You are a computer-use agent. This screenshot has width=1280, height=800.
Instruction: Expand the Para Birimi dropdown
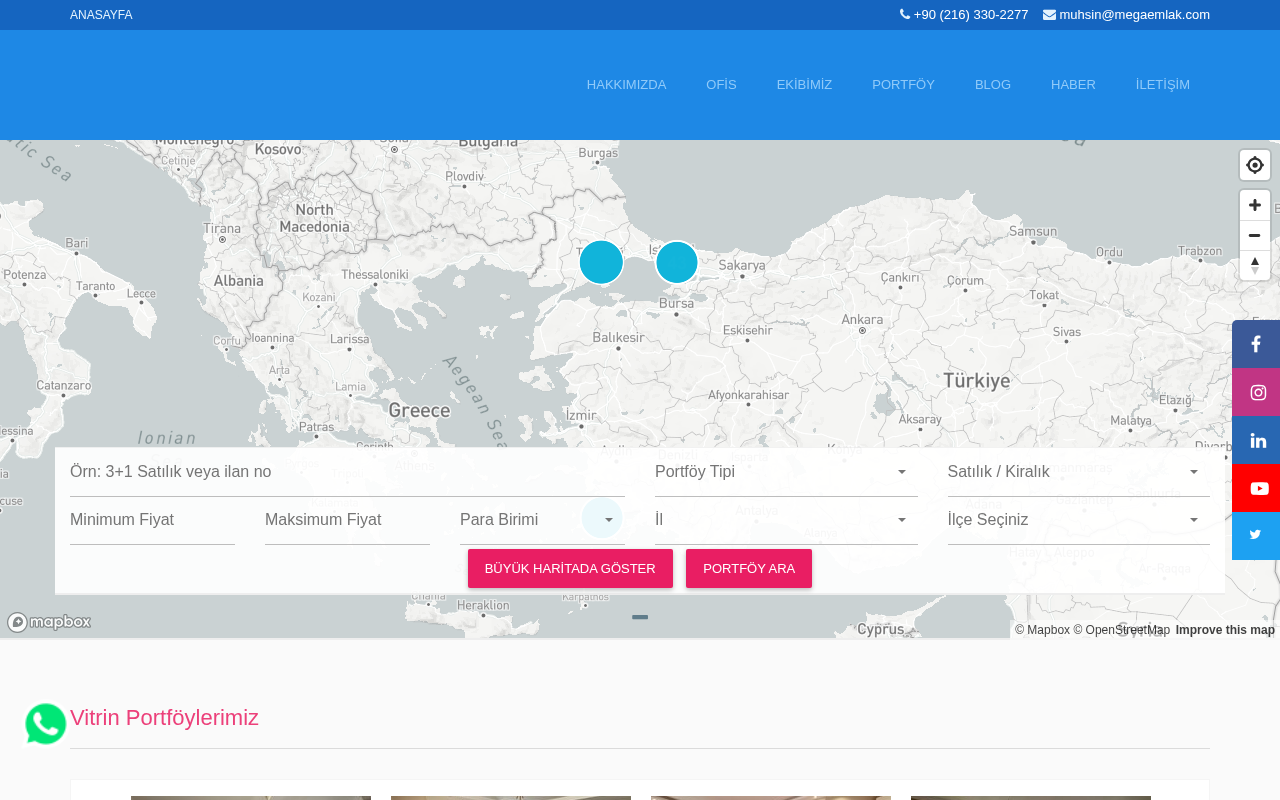tap(542, 520)
